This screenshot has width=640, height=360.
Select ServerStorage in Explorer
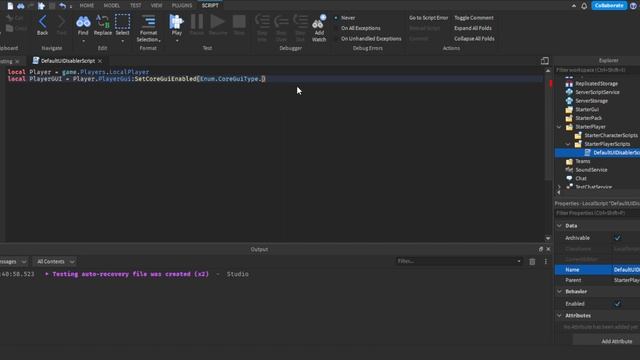591,101
